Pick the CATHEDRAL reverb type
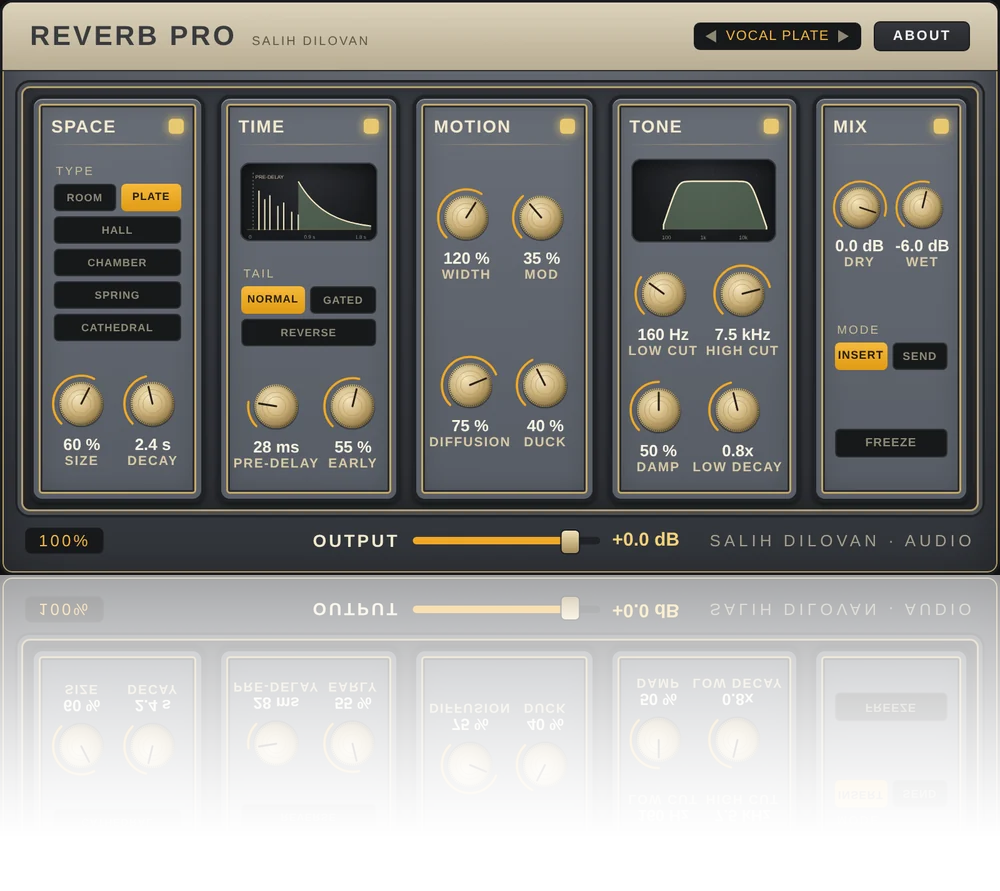Image resolution: width=1000 pixels, height=891 pixels. [x=117, y=328]
